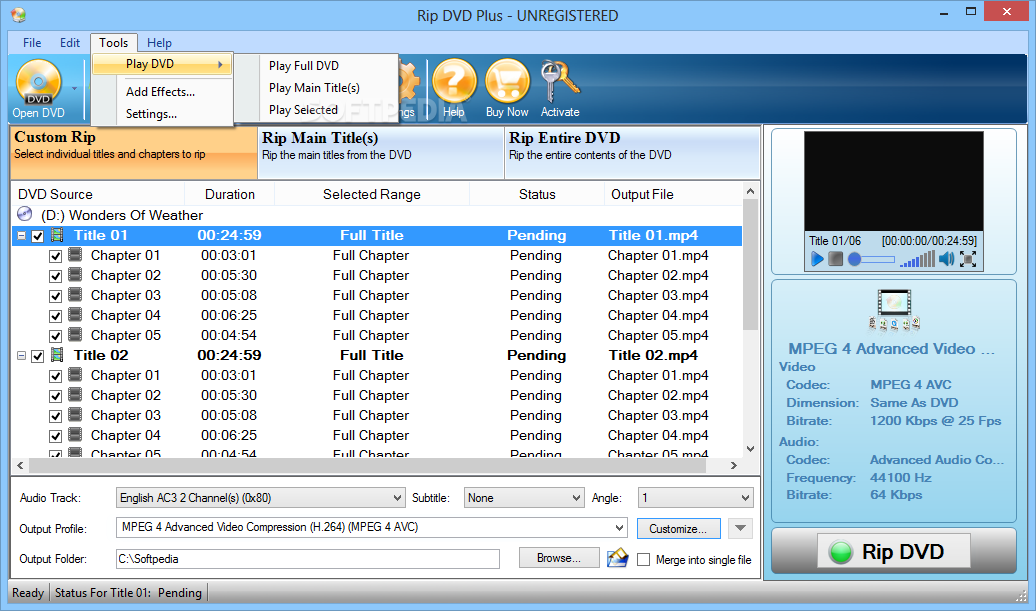1036x611 pixels.
Task: Open the Audio Track dropdown
Action: (x=260, y=497)
